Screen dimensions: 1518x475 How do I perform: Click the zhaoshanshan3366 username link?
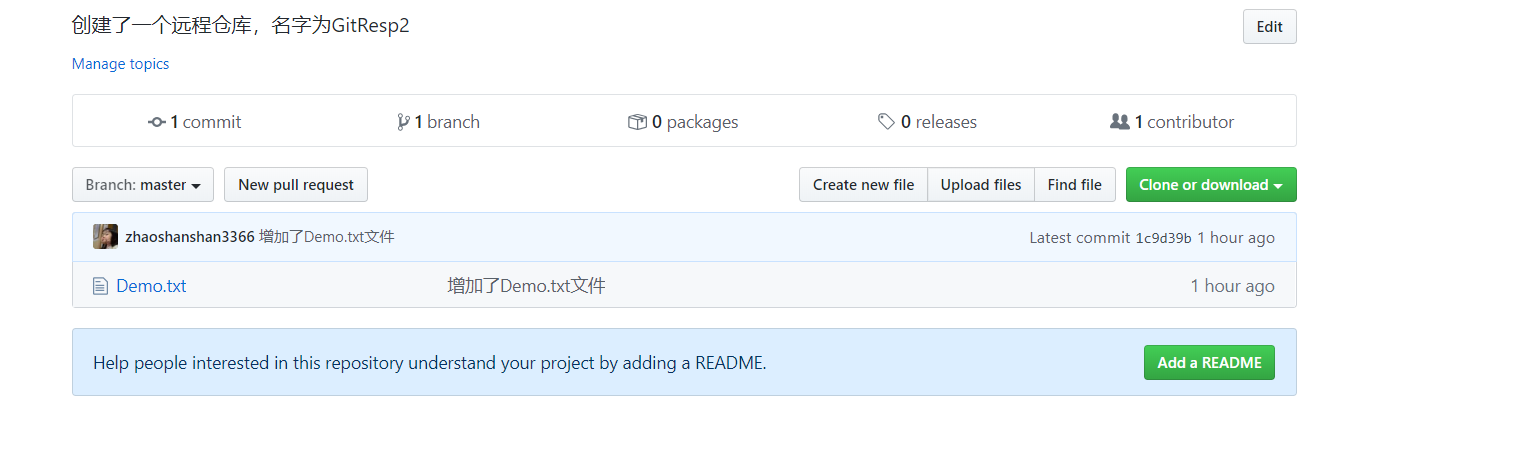pos(190,237)
